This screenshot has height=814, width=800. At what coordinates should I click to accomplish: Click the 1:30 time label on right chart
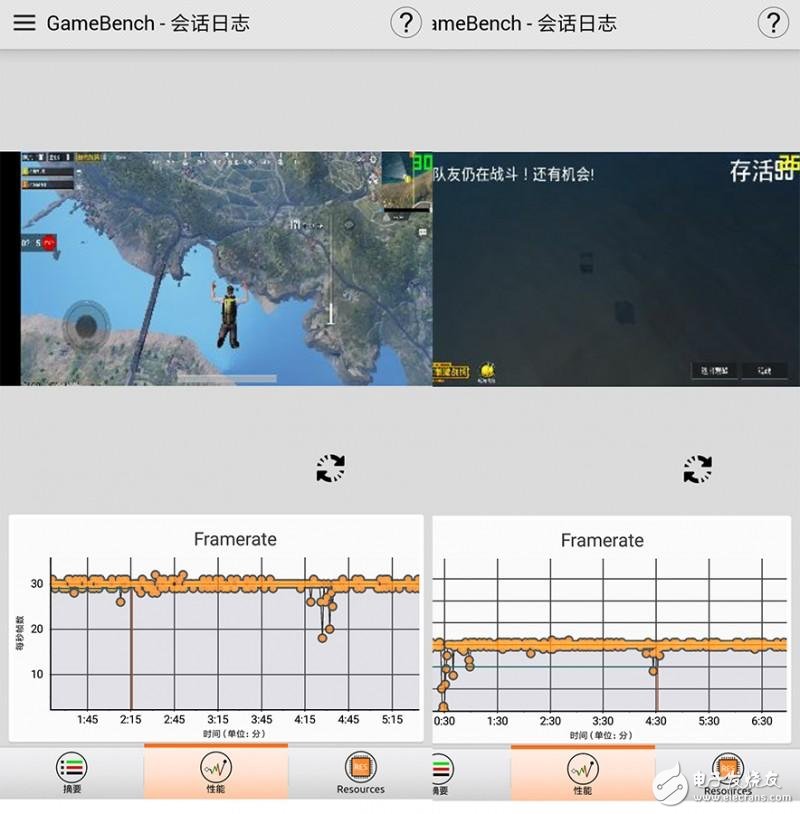pos(497,721)
